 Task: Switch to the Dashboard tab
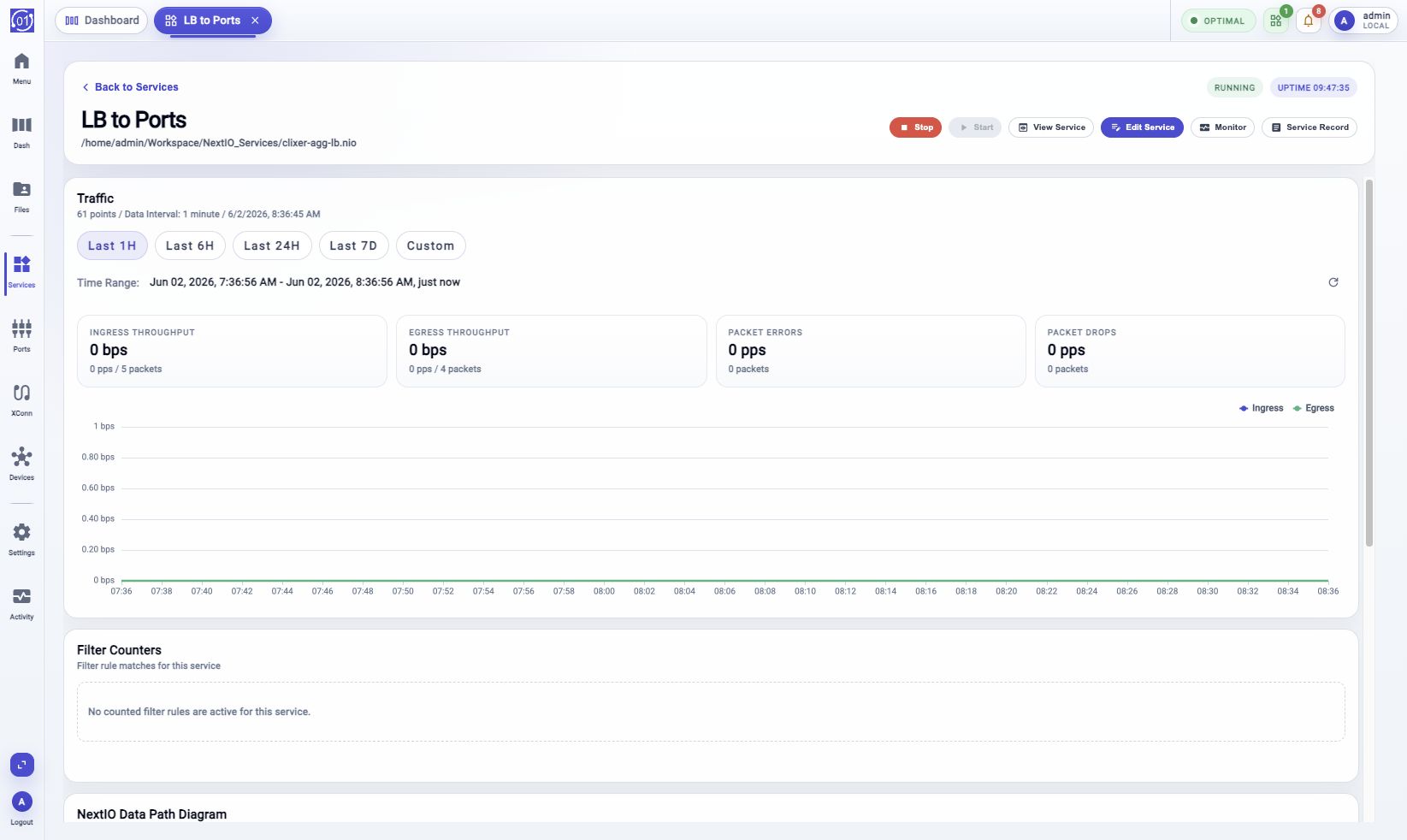point(101,21)
